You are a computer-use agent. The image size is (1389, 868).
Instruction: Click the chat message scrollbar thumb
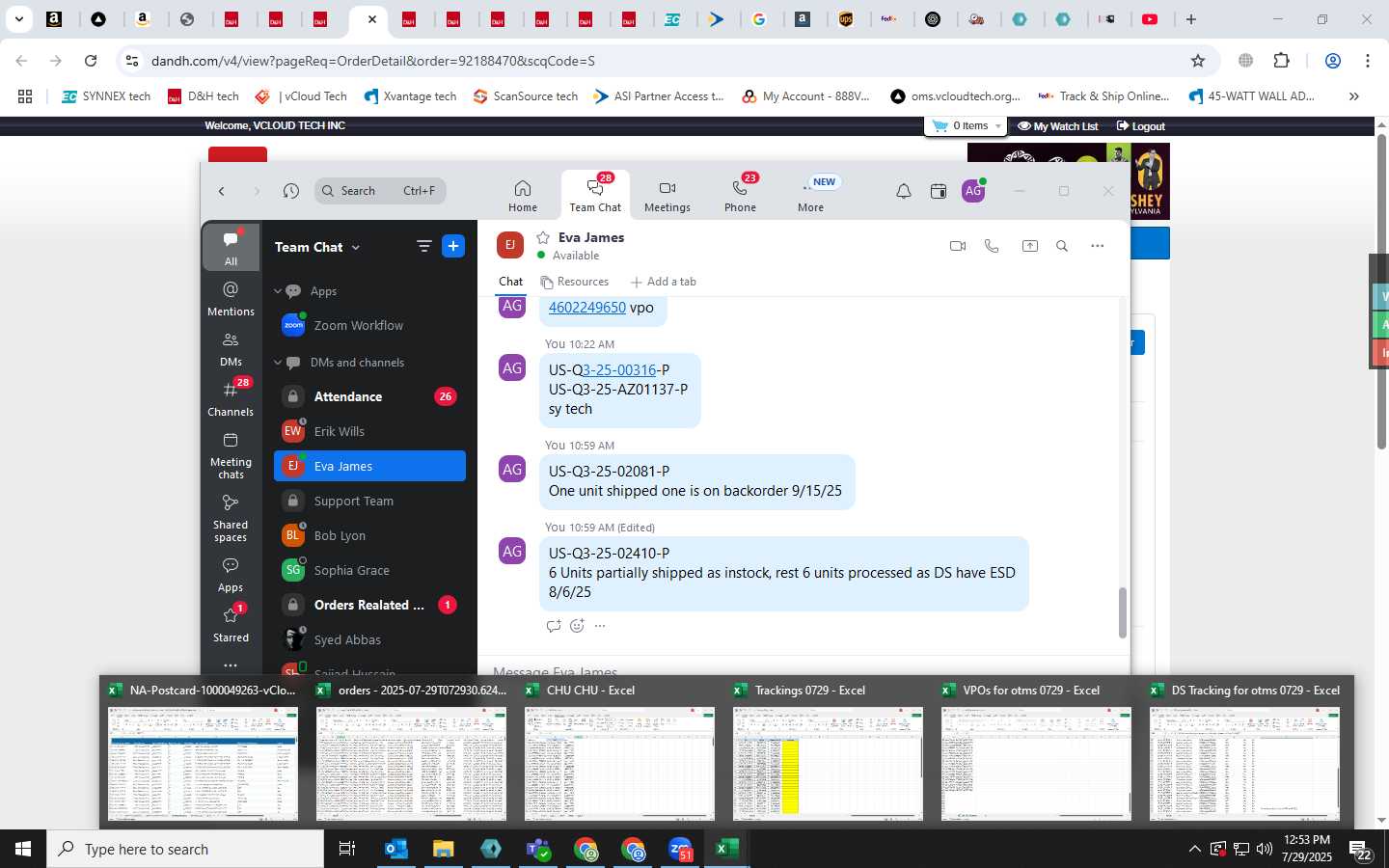point(1122,612)
